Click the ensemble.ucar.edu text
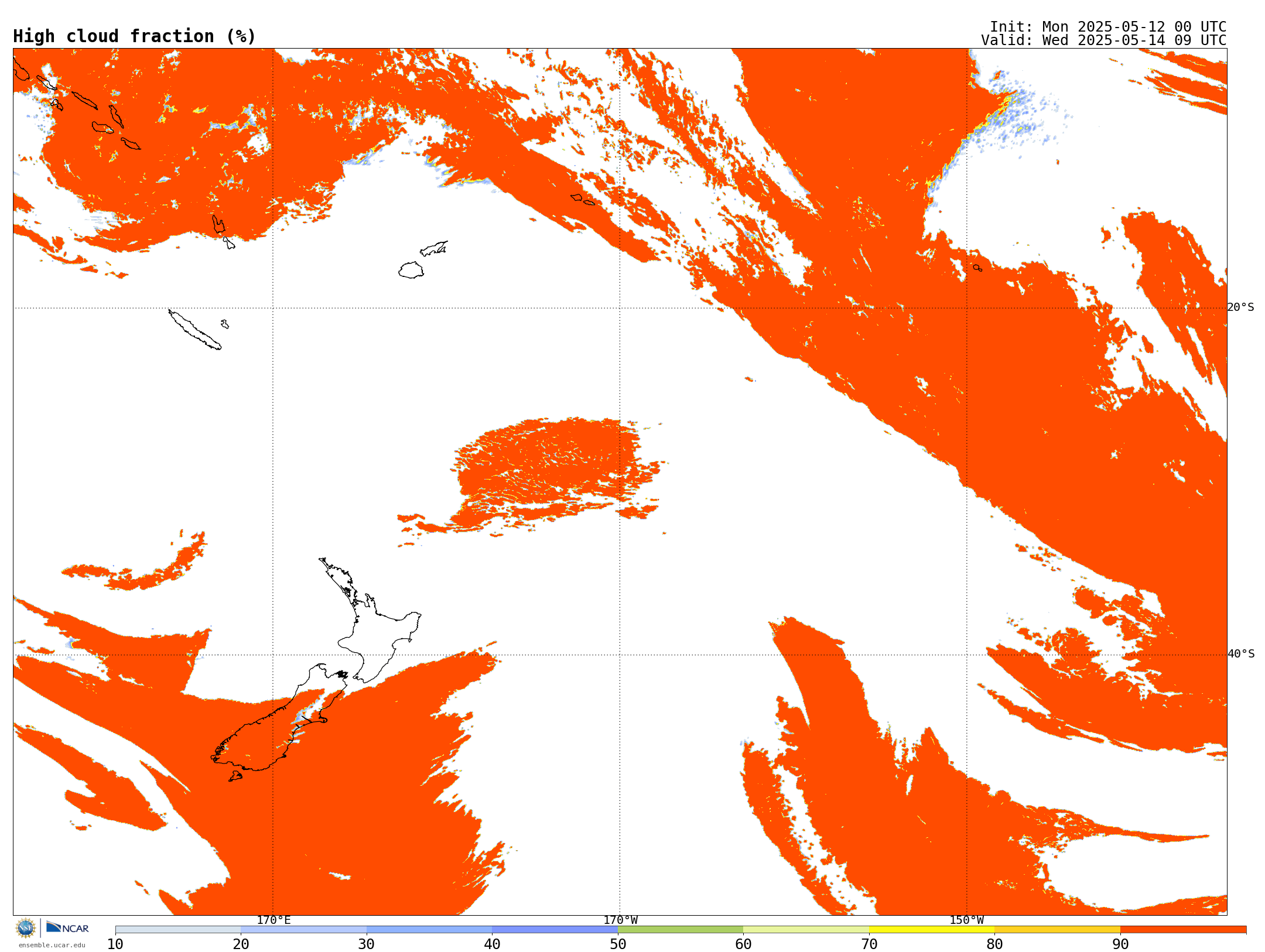Screen dimensions: 1265x952 [x=52, y=945]
